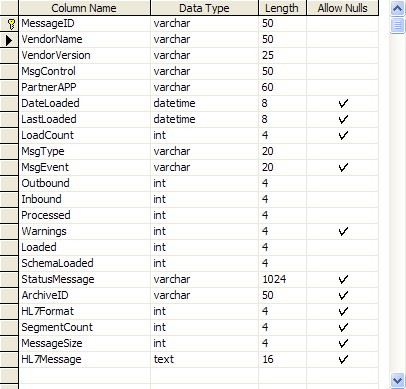Grab the vertical scrollbar thumb
The height and width of the screenshot is (389, 406).
pyautogui.click(x=397, y=25)
